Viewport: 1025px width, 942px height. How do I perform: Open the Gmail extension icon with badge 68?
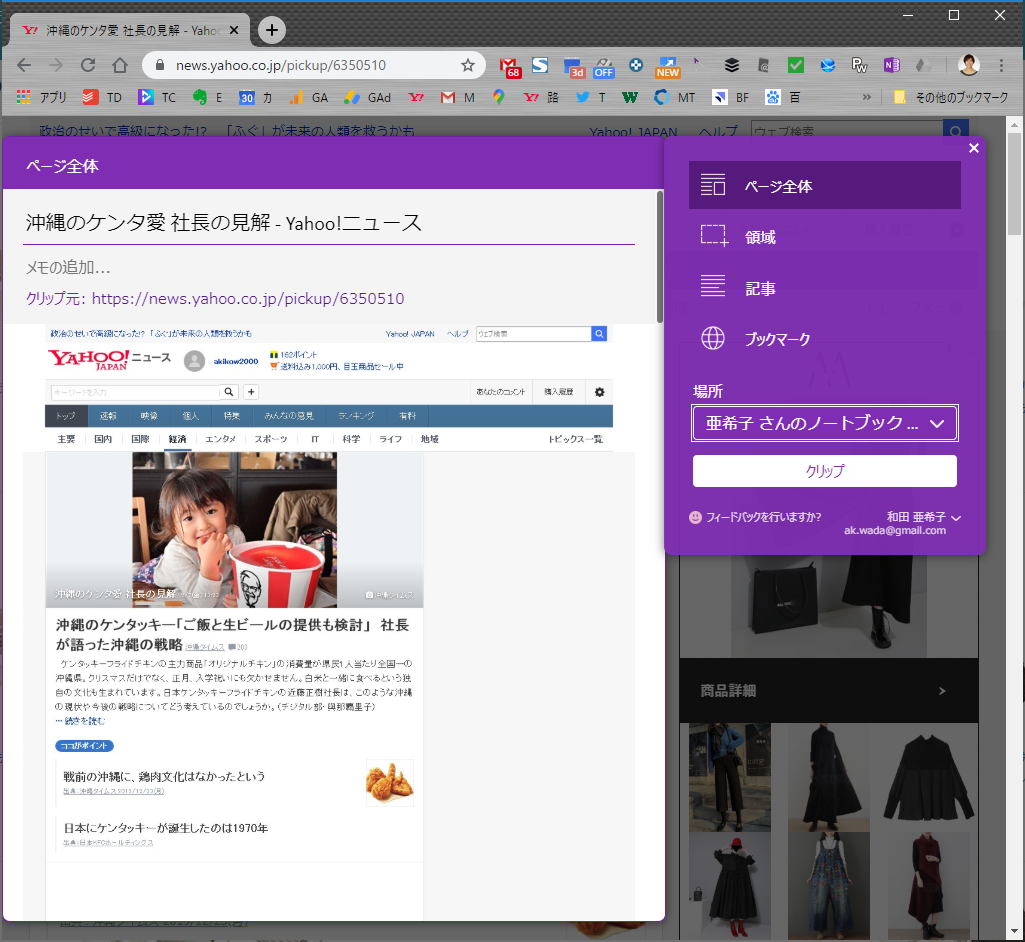[510, 66]
